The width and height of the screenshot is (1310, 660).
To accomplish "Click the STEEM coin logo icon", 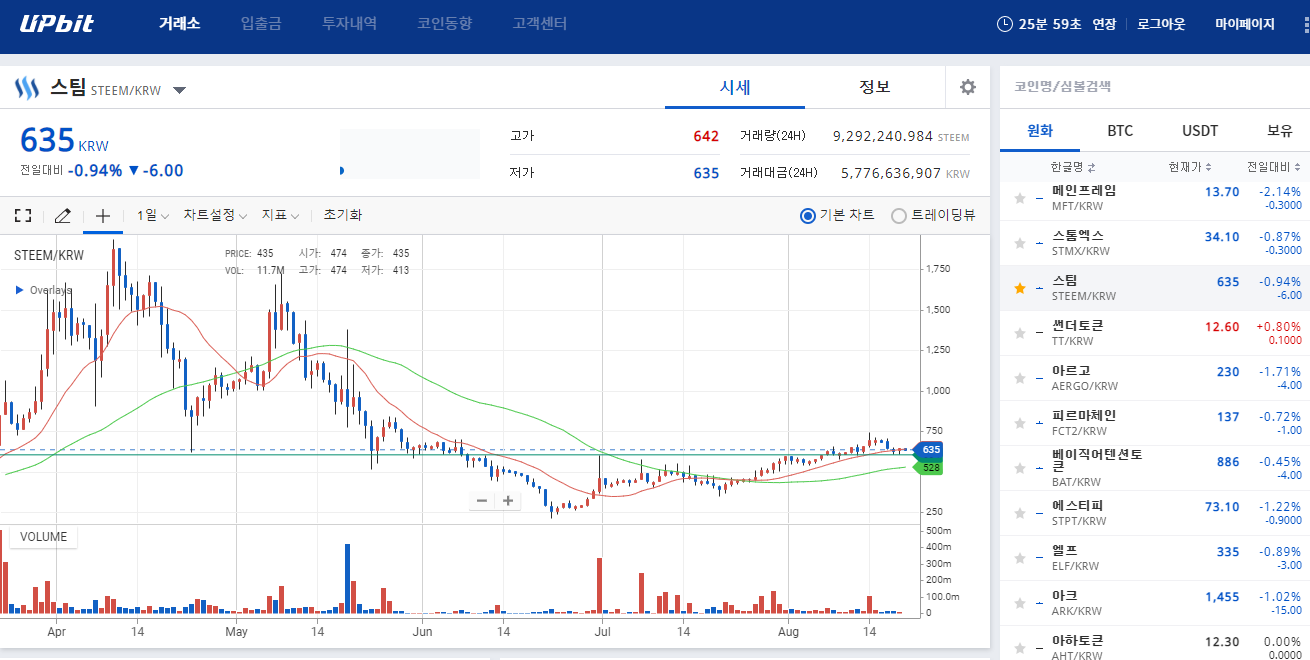I will coord(26,88).
